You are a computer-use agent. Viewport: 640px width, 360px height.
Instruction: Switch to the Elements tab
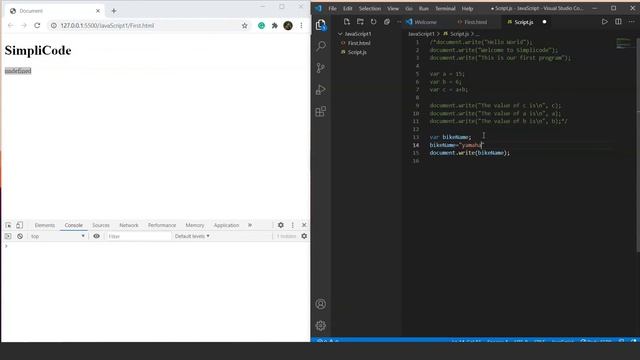click(44, 225)
